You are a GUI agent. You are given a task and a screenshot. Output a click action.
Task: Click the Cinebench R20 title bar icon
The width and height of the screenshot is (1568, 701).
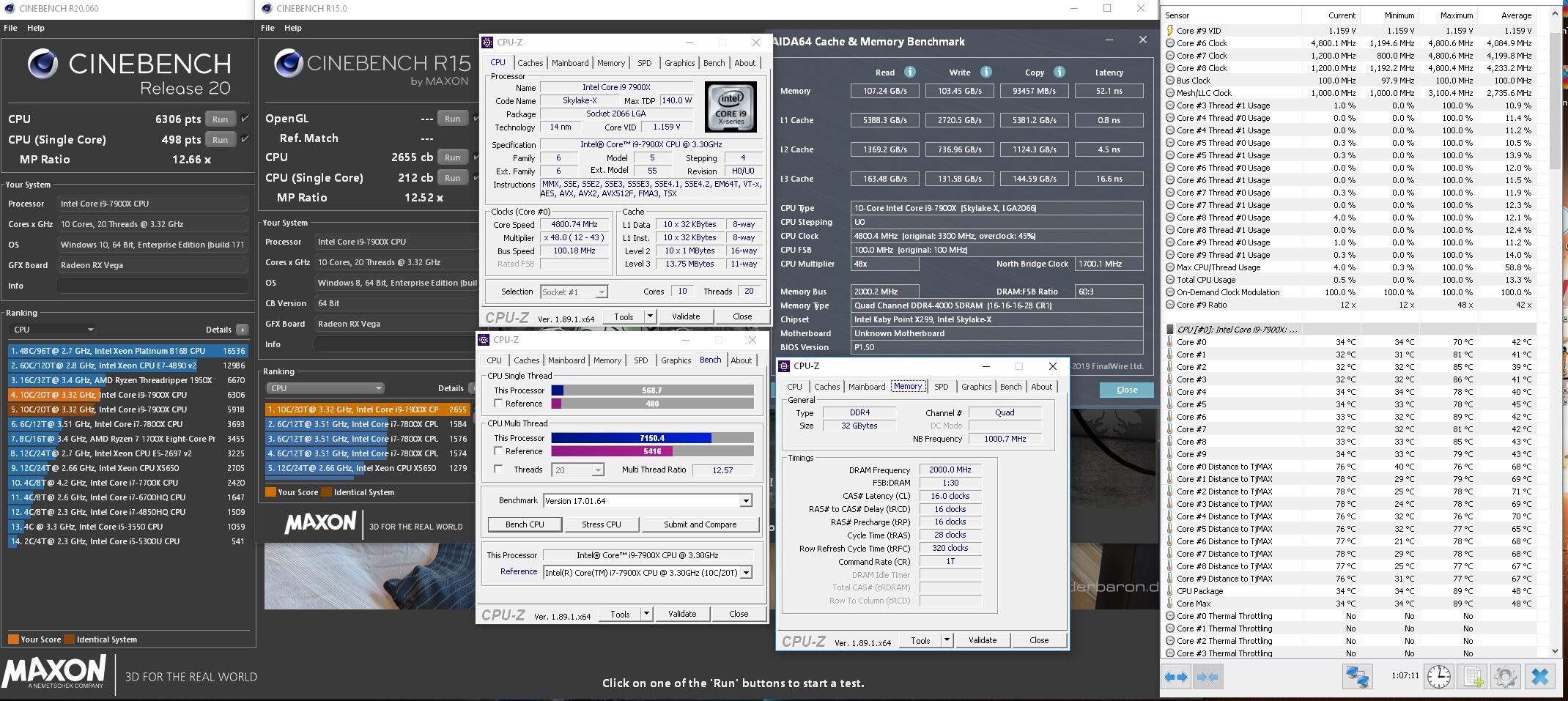(9, 8)
